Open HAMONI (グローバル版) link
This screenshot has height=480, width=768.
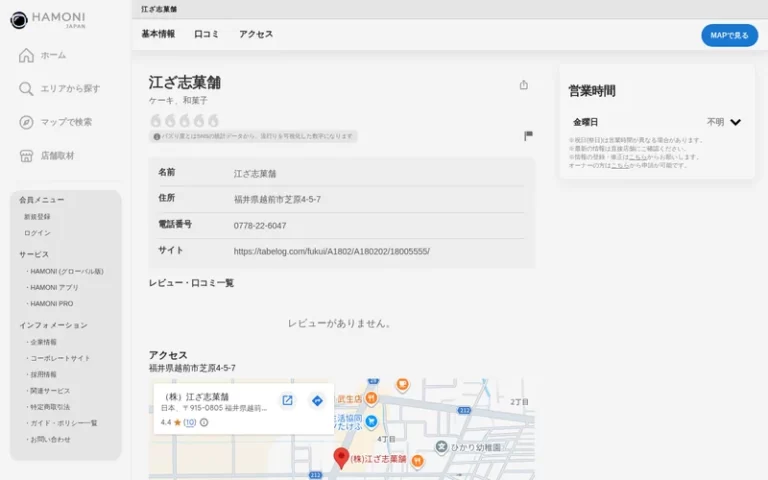[x=67, y=271]
